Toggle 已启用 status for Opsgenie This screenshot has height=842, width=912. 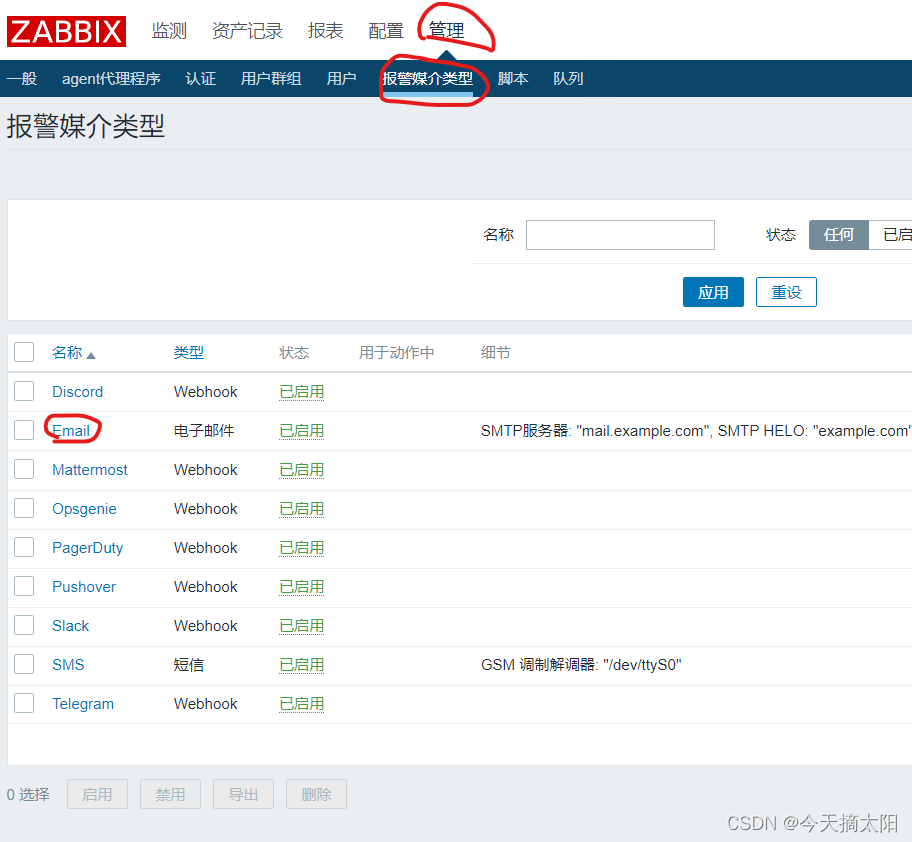click(301, 509)
